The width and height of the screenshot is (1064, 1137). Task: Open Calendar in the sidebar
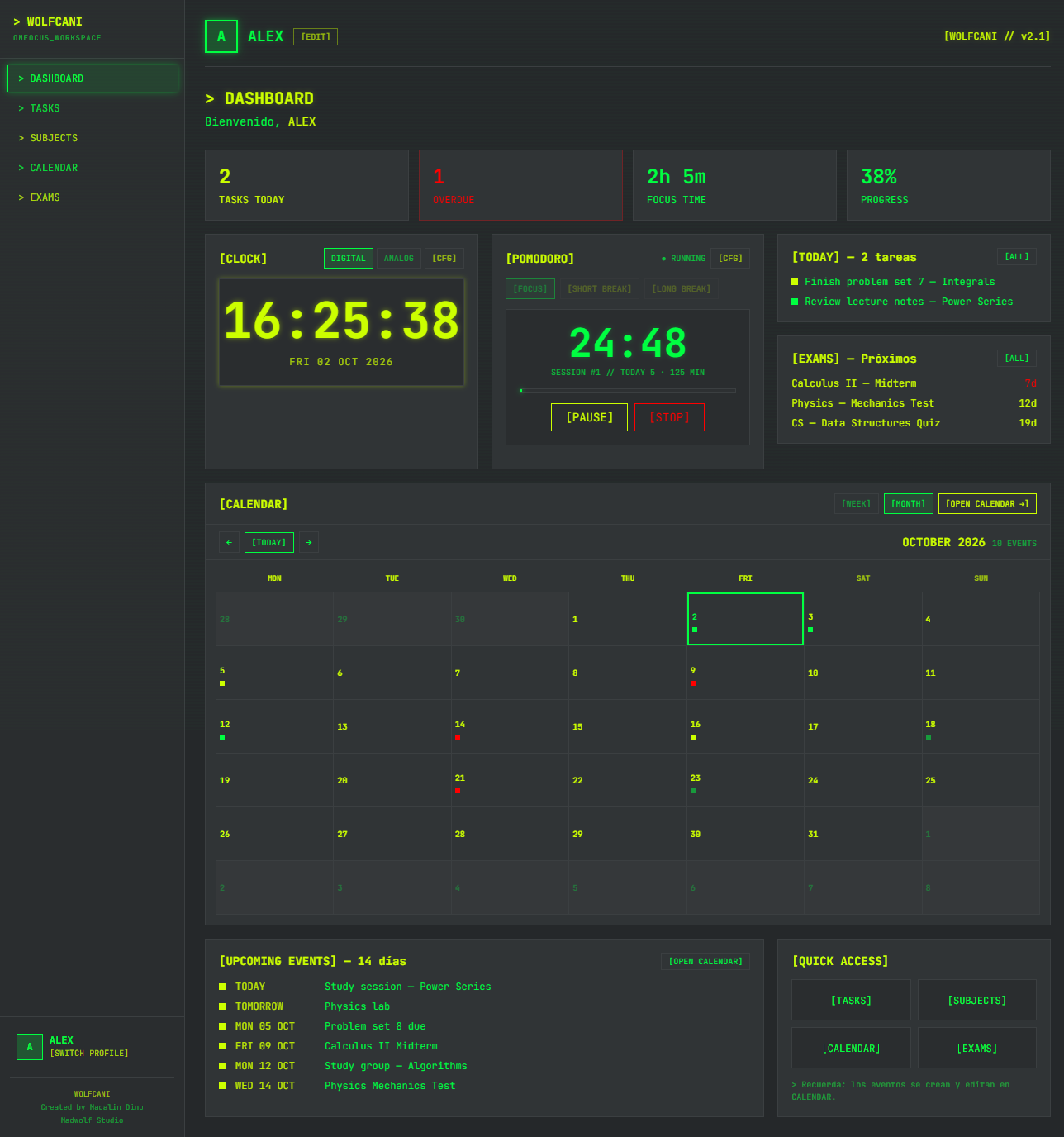pos(92,168)
